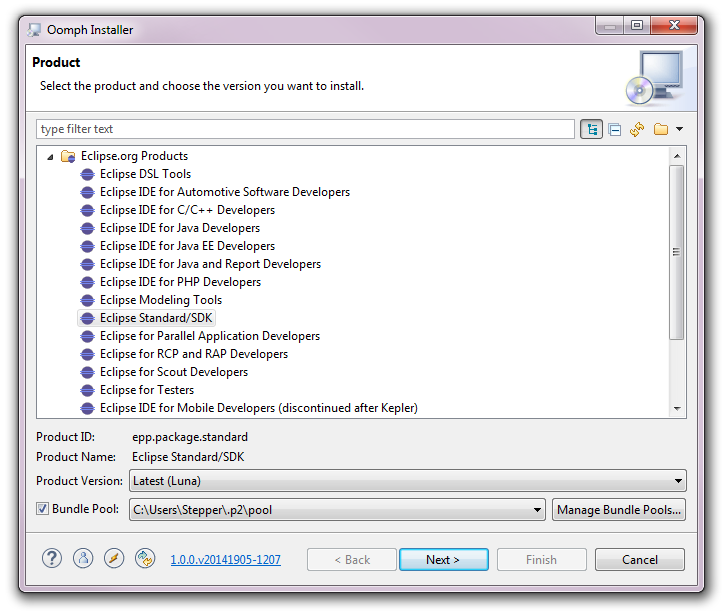The height and width of the screenshot is (611, 725).
Task: Click the Product ID value epp.package.standard
Action: tap(190, 437)
